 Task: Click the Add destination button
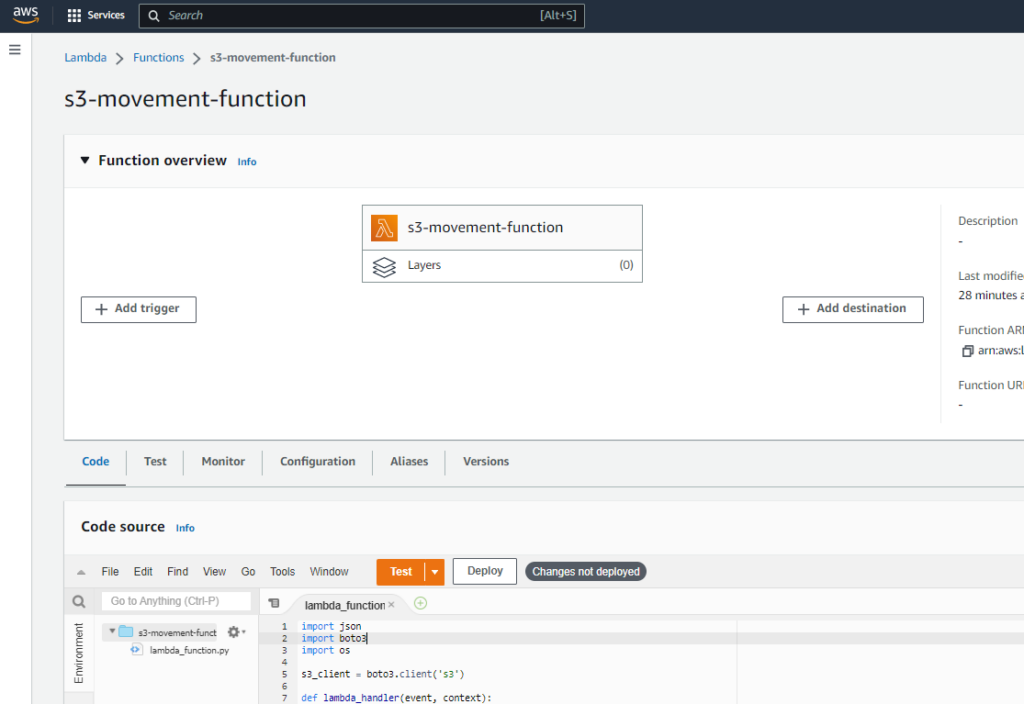(852, 309)
